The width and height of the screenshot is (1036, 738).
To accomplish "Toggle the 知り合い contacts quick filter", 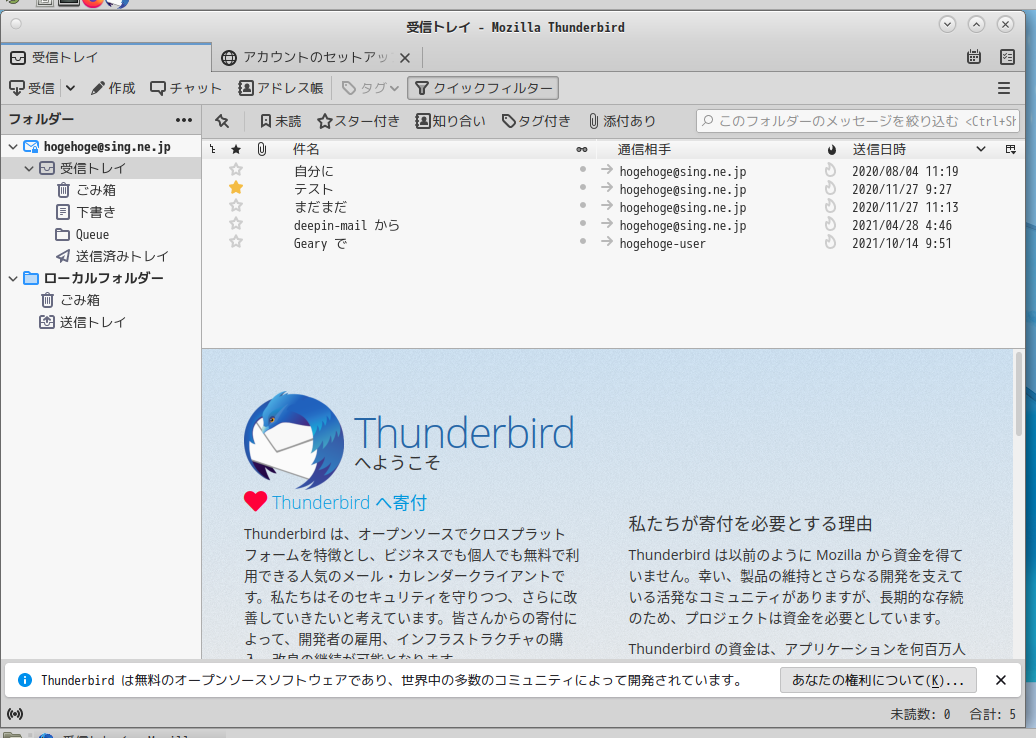I will click(450, 121).
